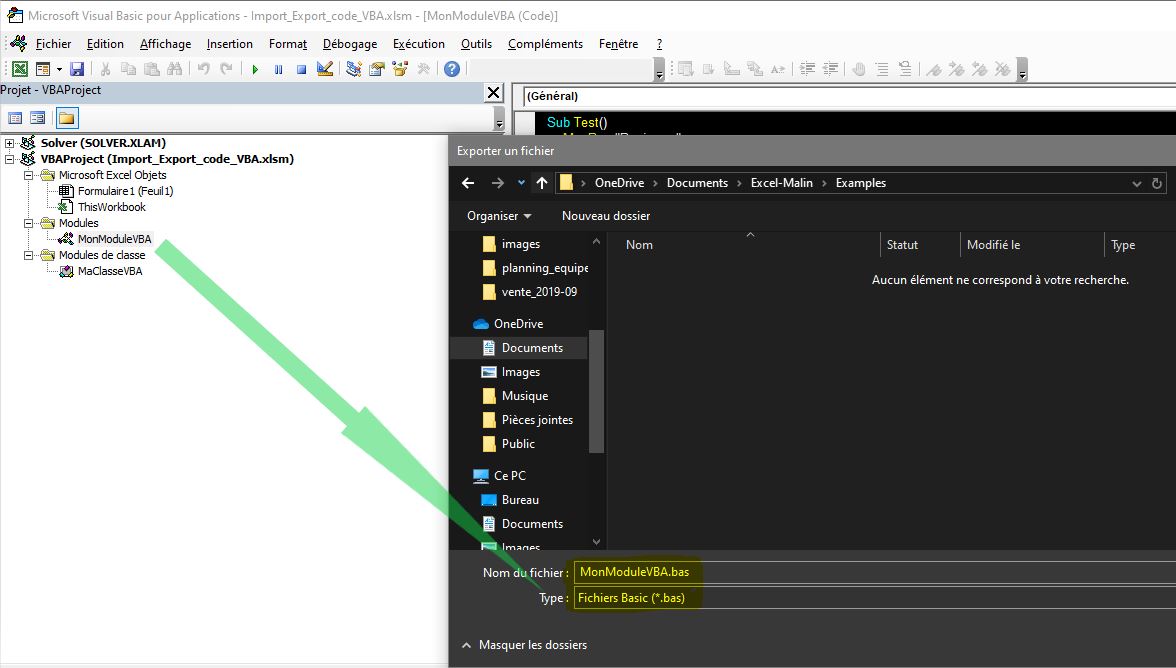Click the Nom du fichier input field

pyautogui.click(x=870, y=572)
